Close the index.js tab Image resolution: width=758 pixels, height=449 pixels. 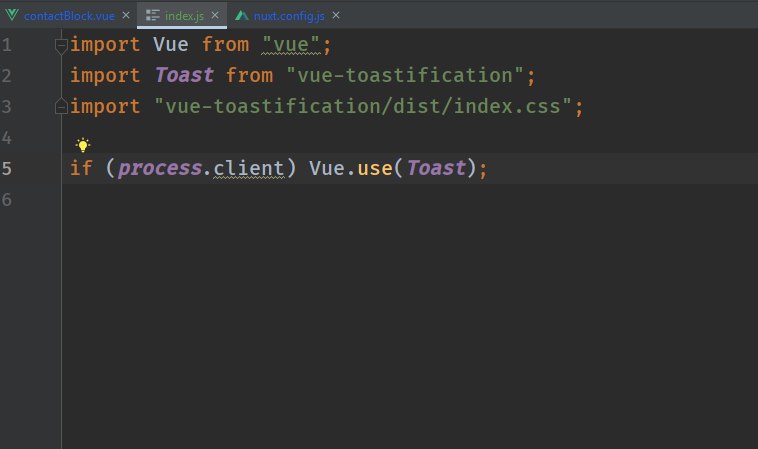pyautogui.click(x=215, y=15)
